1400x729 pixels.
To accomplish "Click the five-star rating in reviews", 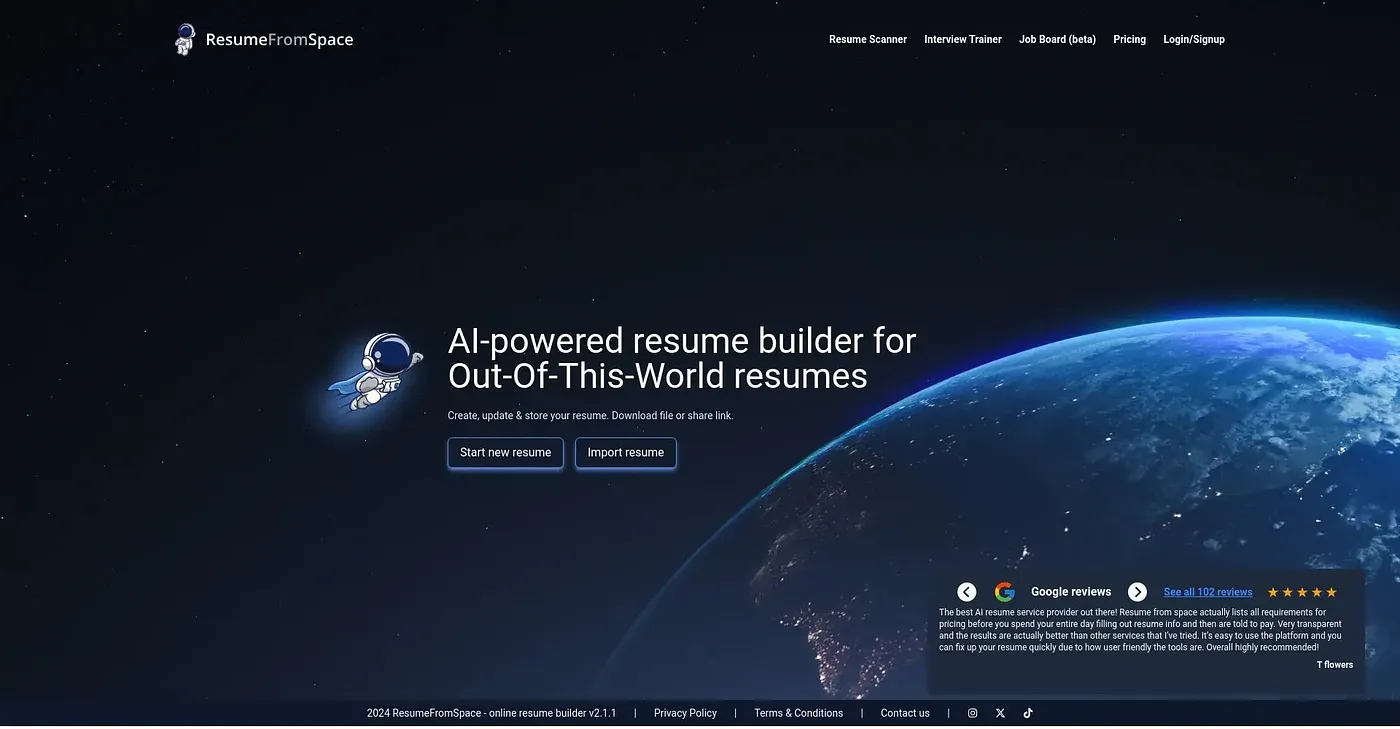I will 1302,592.
